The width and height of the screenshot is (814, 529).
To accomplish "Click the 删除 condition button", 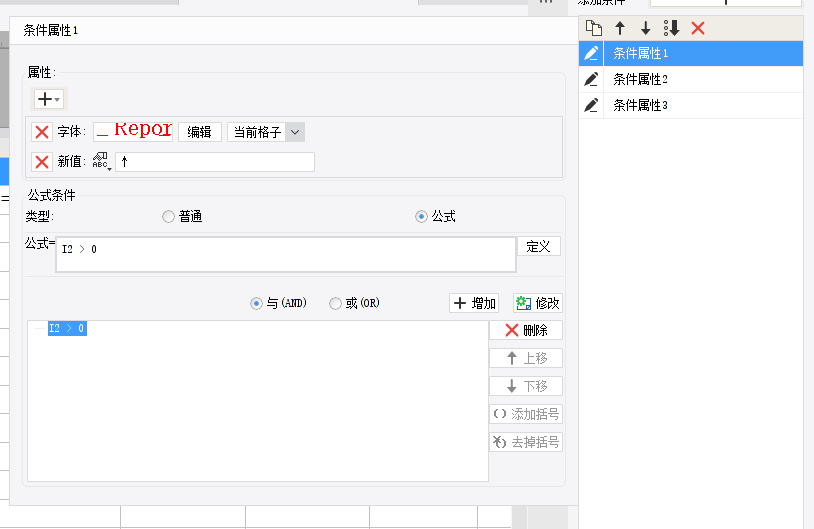I will (526, 330).
